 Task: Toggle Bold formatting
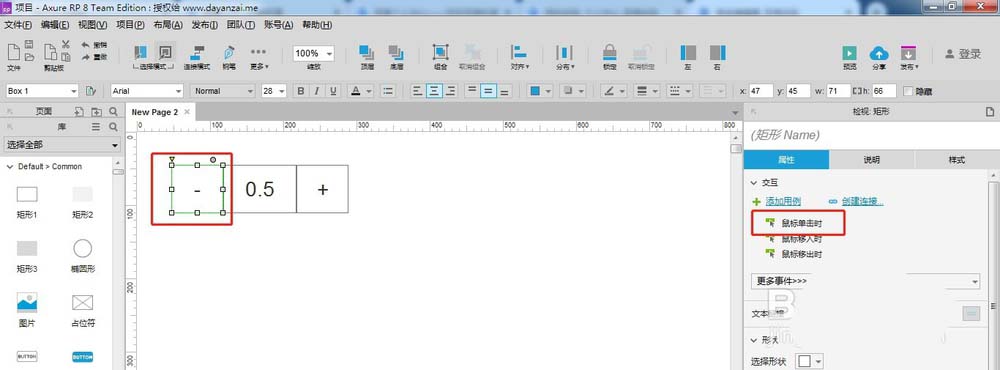click(x=300, y=91)
